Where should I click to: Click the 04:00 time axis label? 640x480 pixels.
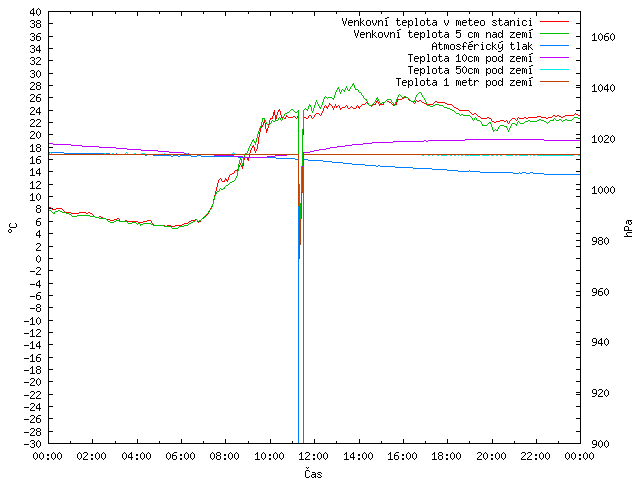tap(136, 456)
